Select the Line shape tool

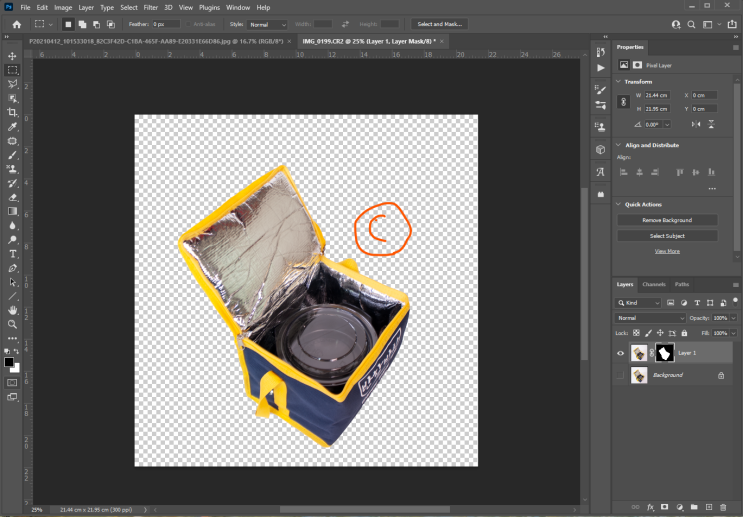pyautogui.click(x=12, y=297)
